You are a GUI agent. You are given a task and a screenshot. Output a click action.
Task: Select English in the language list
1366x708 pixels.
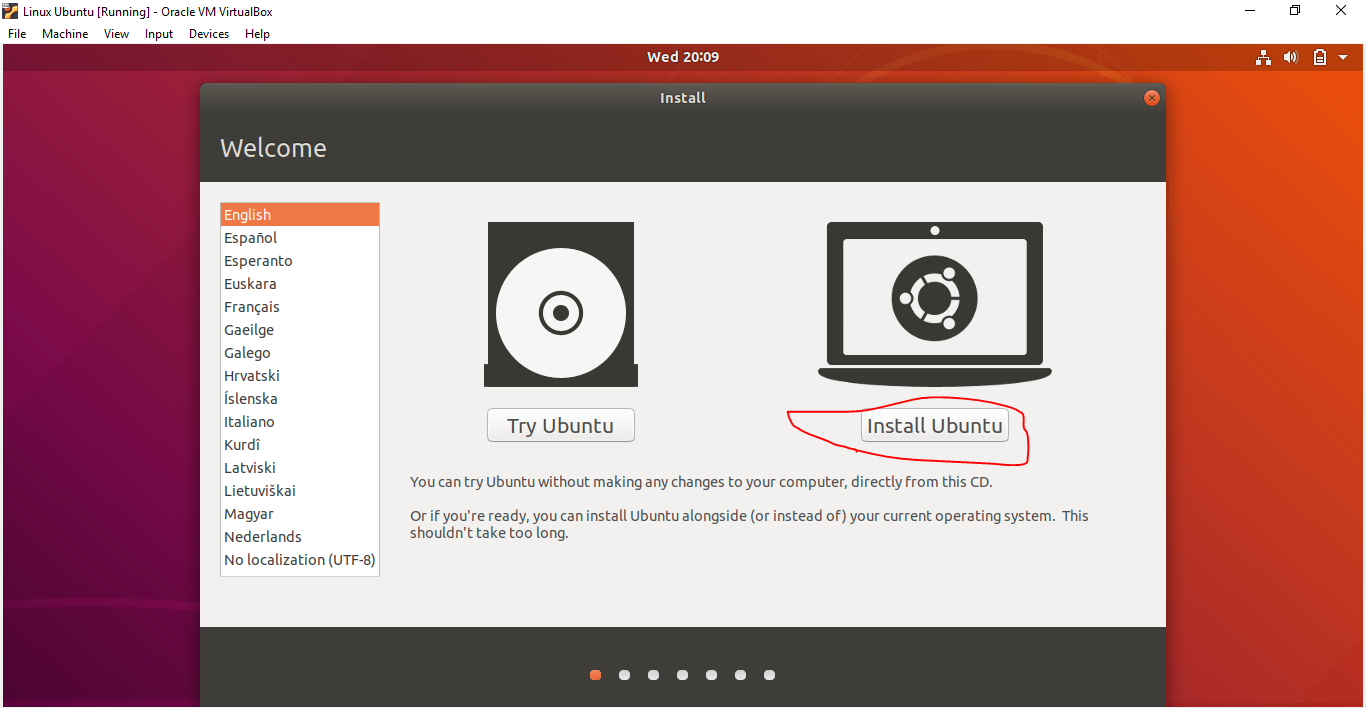(300, 215)
